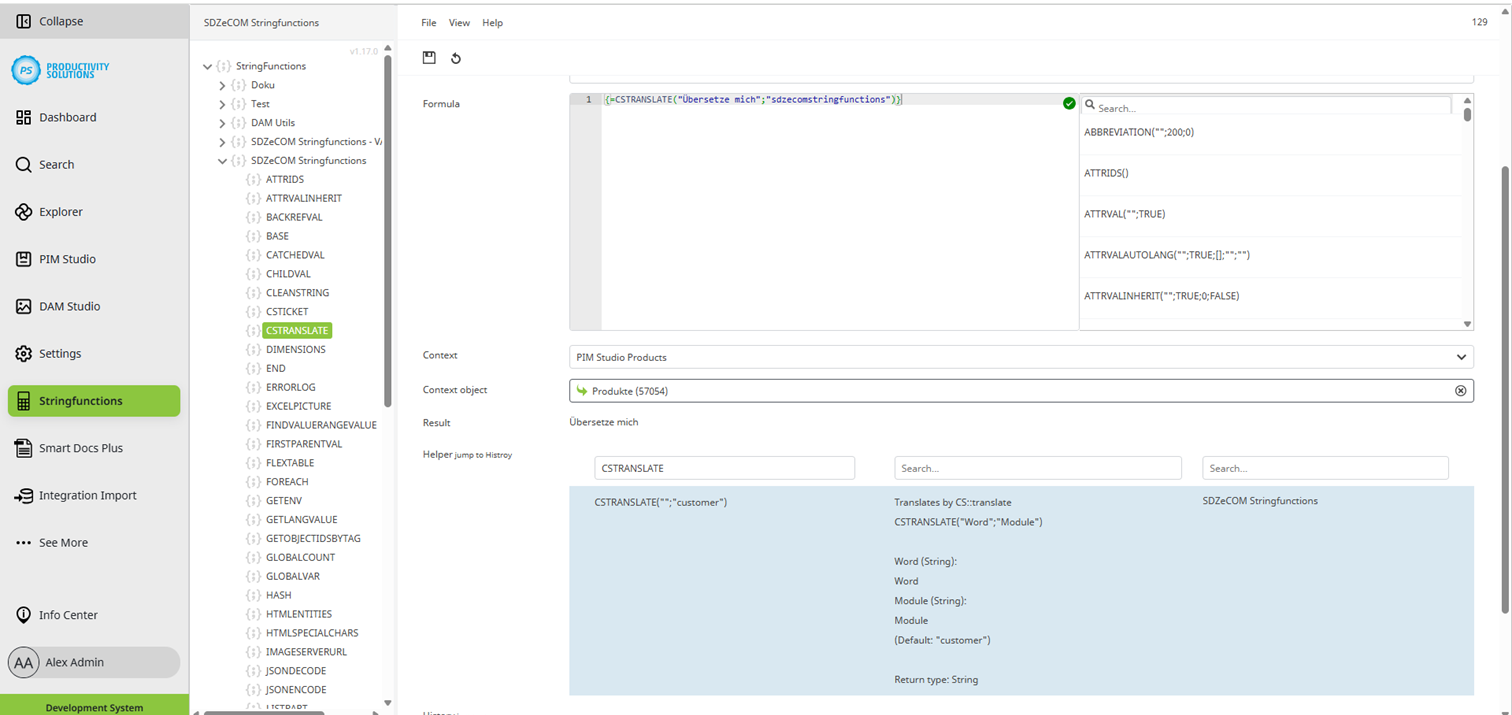Open Search in the sidebar

(57, 164)
